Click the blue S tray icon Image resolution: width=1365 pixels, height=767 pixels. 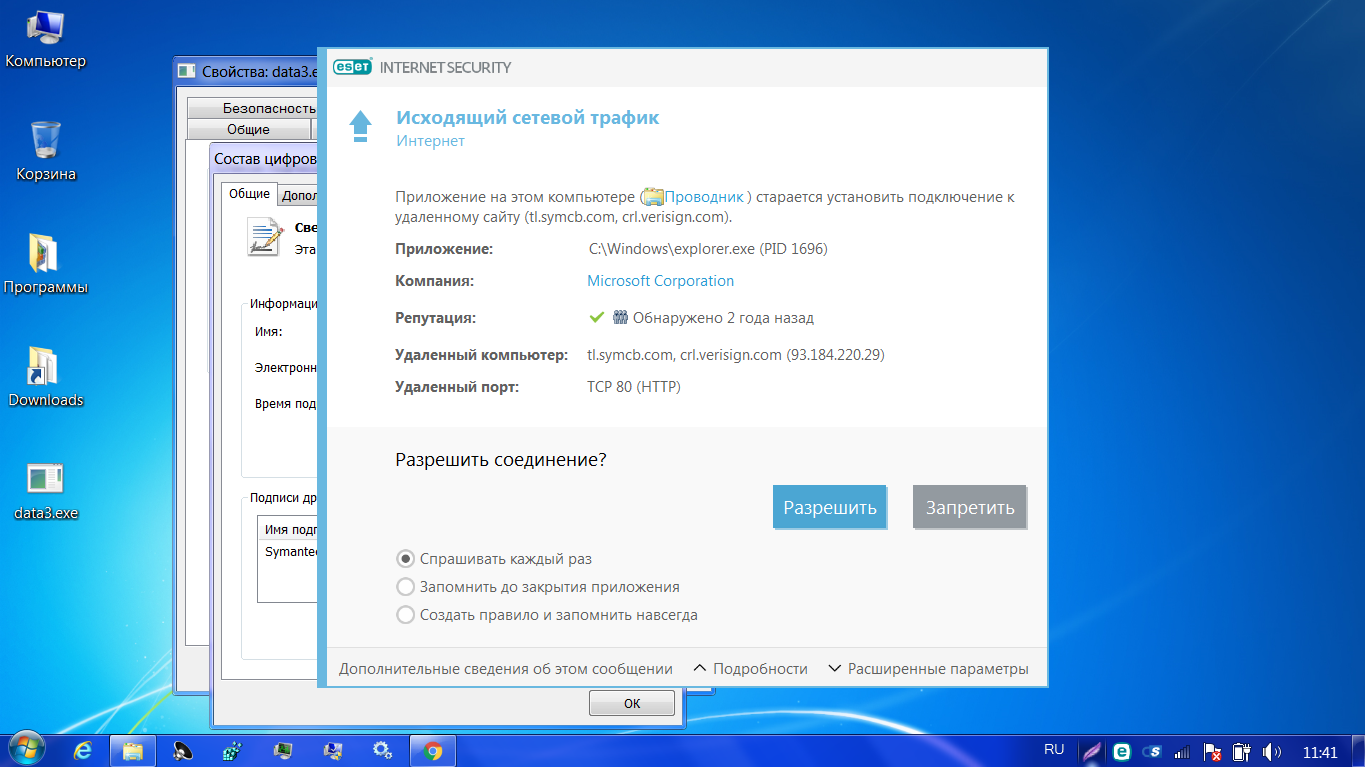1151,751
